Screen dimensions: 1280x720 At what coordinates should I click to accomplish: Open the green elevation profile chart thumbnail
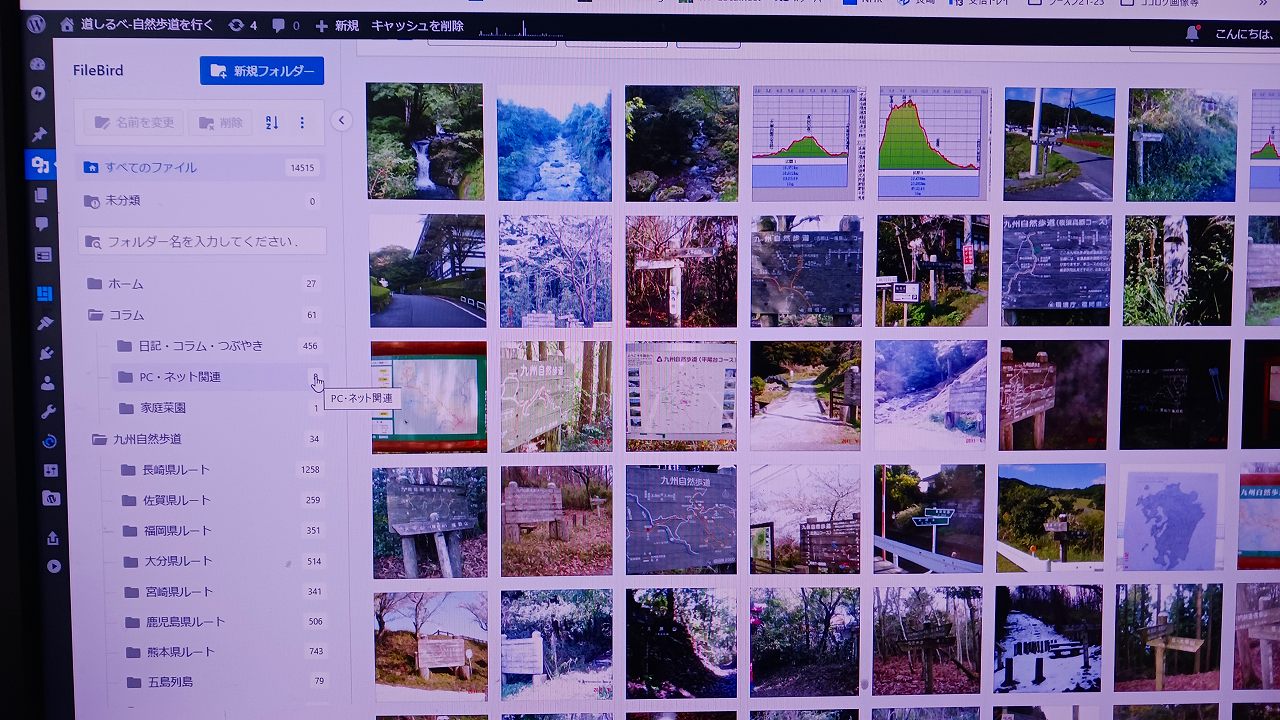pos(931,143)
